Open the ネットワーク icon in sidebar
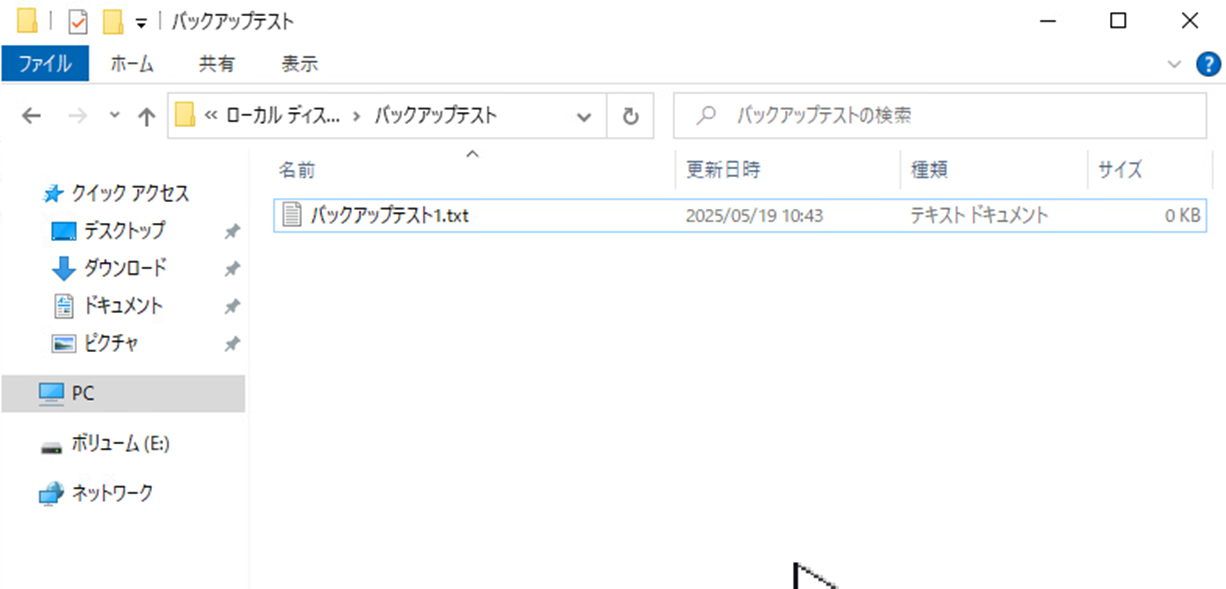This screenshot has width=1226, height=589. 51,493
